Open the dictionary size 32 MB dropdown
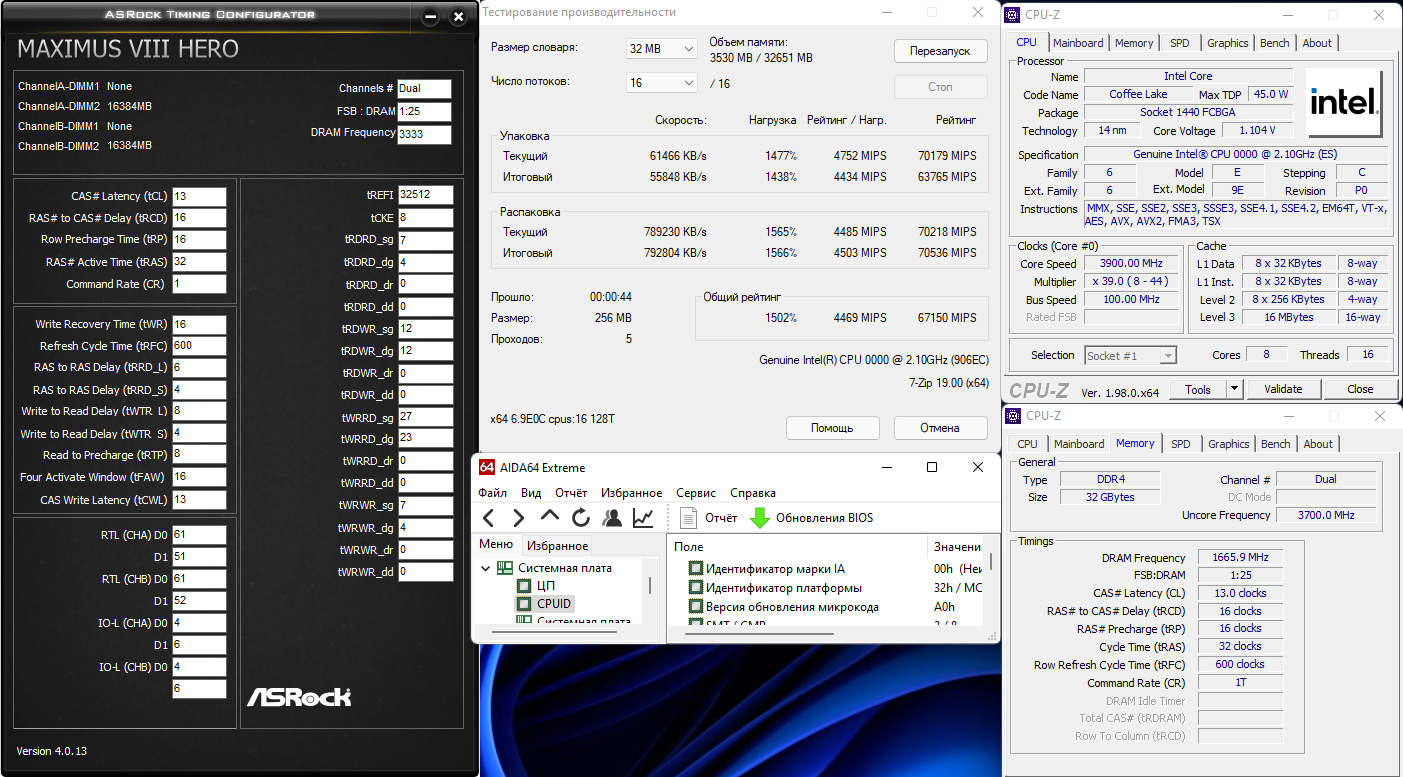The width and height of the screenshot is (1403, 777). click(x=662, y=48)
